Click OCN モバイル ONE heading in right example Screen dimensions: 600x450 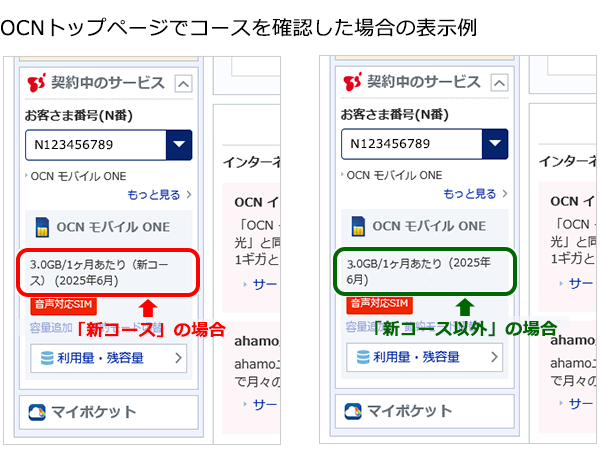click(429, 226)
